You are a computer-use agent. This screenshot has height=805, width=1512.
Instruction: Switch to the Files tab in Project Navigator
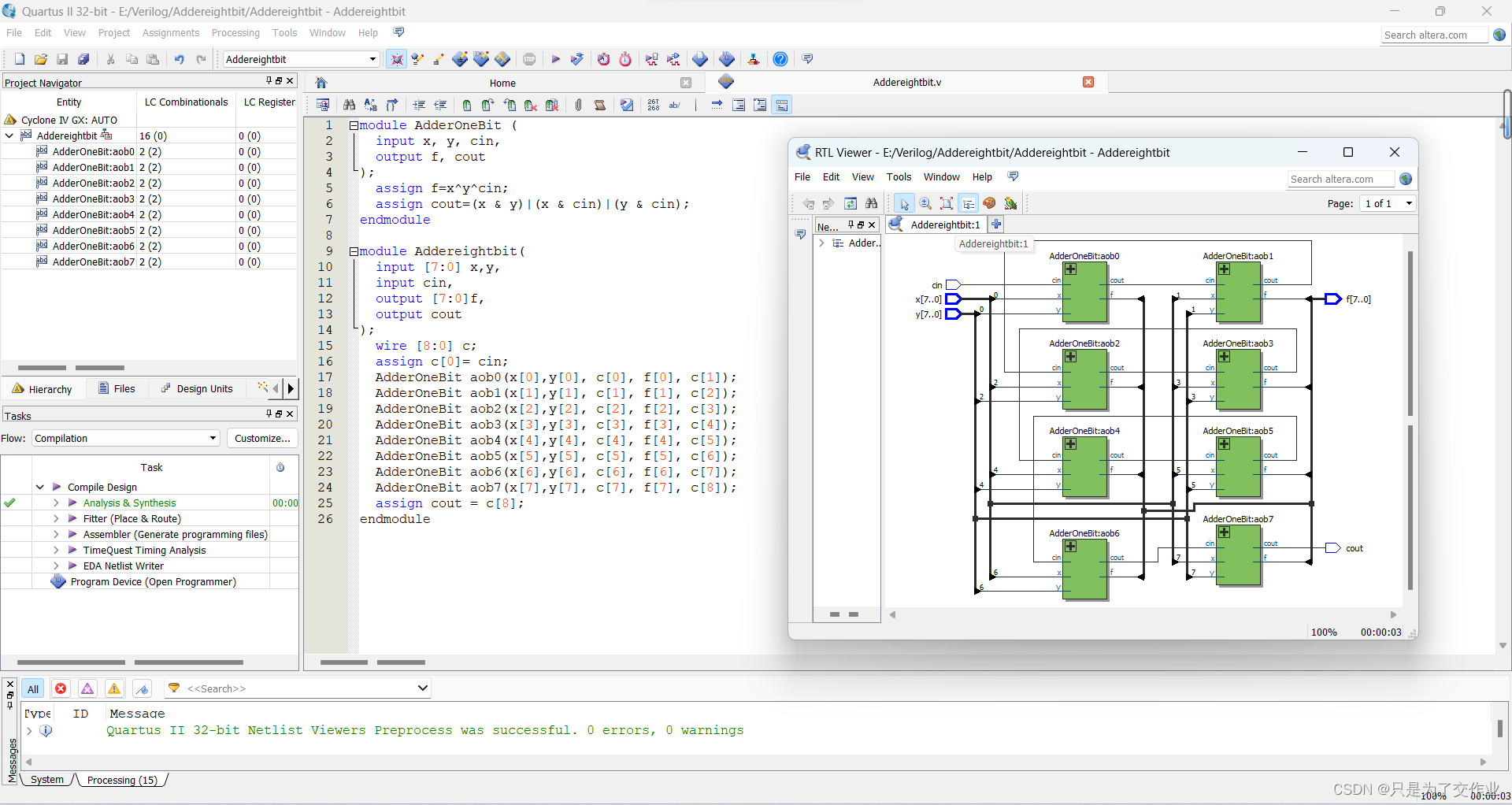point(117,388)
